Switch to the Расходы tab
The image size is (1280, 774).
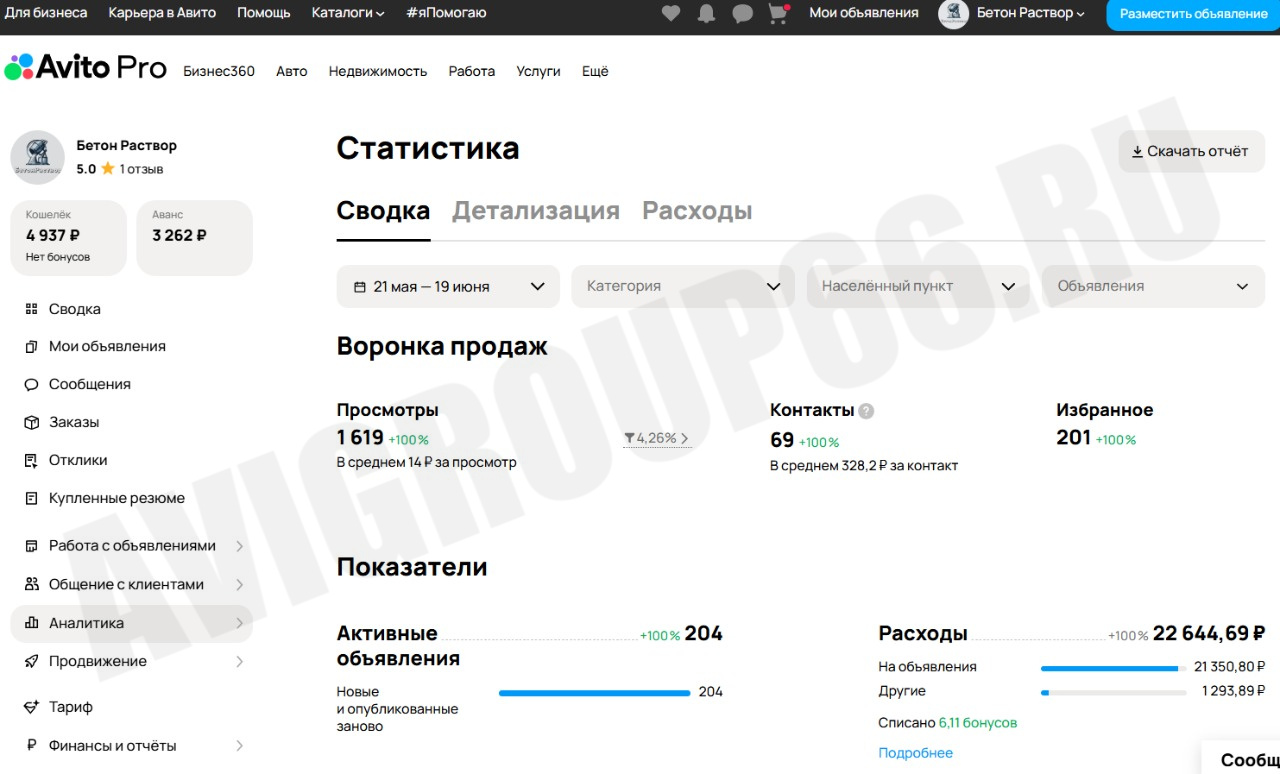[697, 211]
